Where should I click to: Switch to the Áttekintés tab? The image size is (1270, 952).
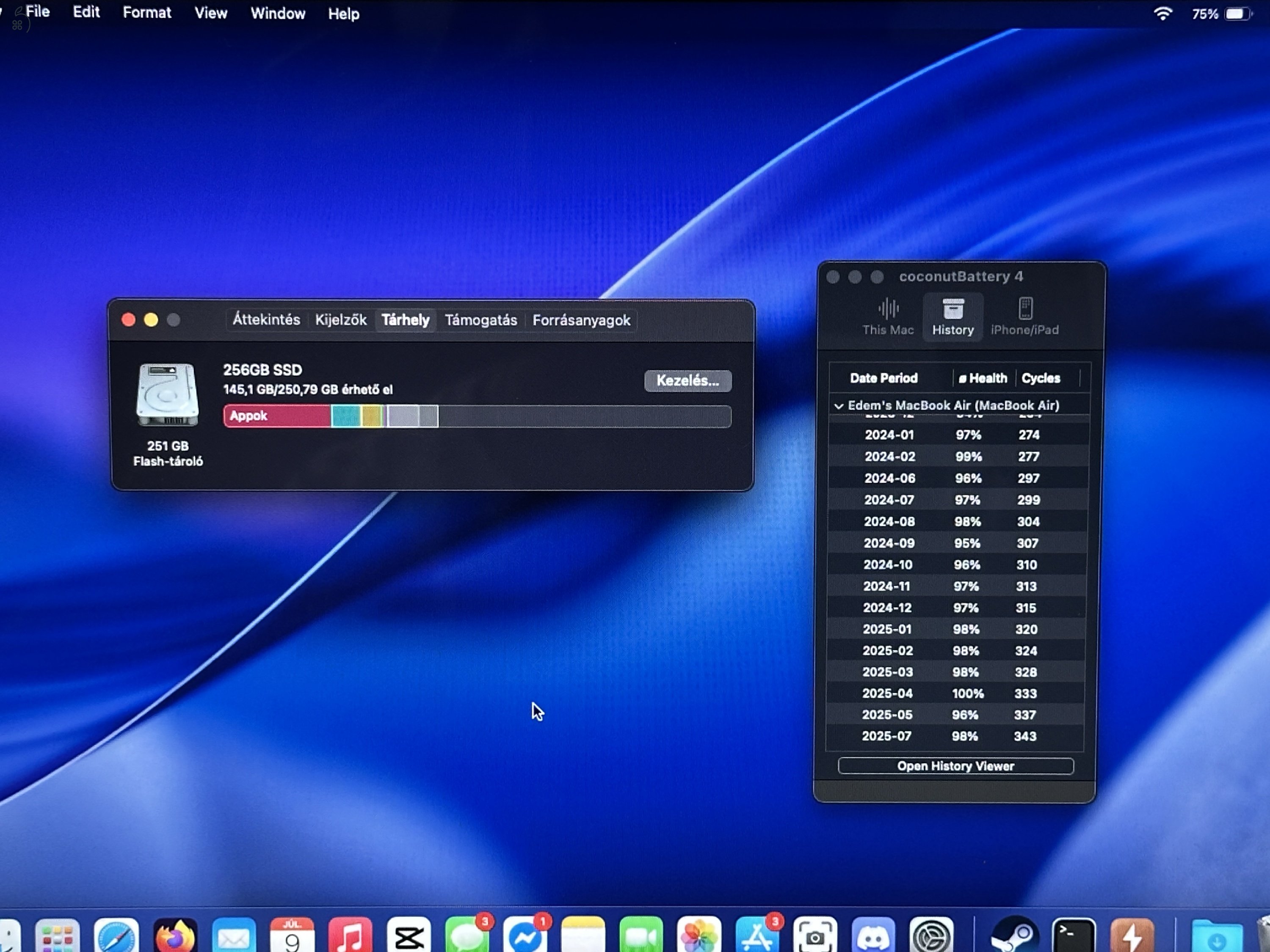(266, 319)
